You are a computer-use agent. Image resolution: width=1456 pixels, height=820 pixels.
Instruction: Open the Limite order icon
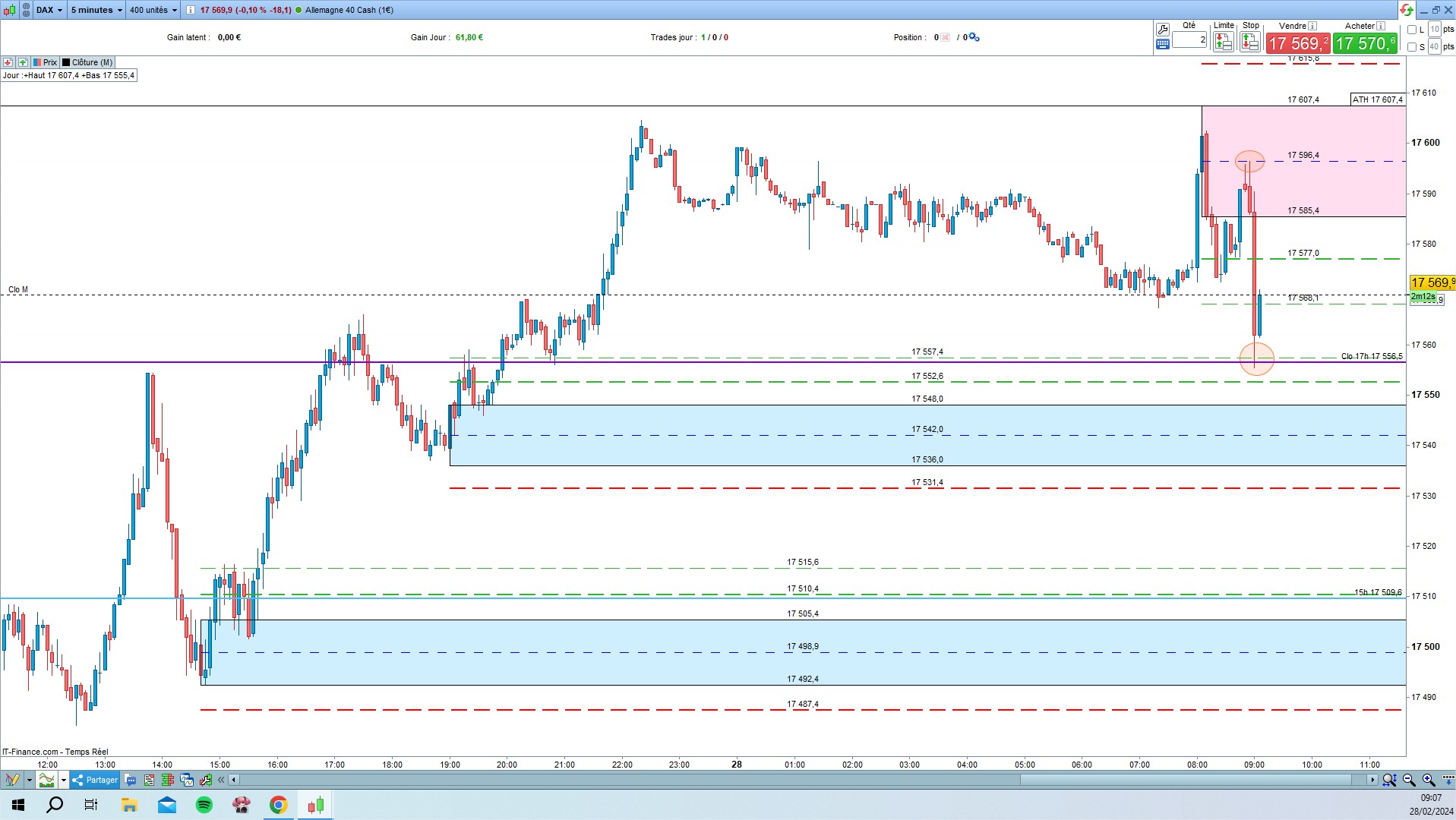(x=1223, y=43)
